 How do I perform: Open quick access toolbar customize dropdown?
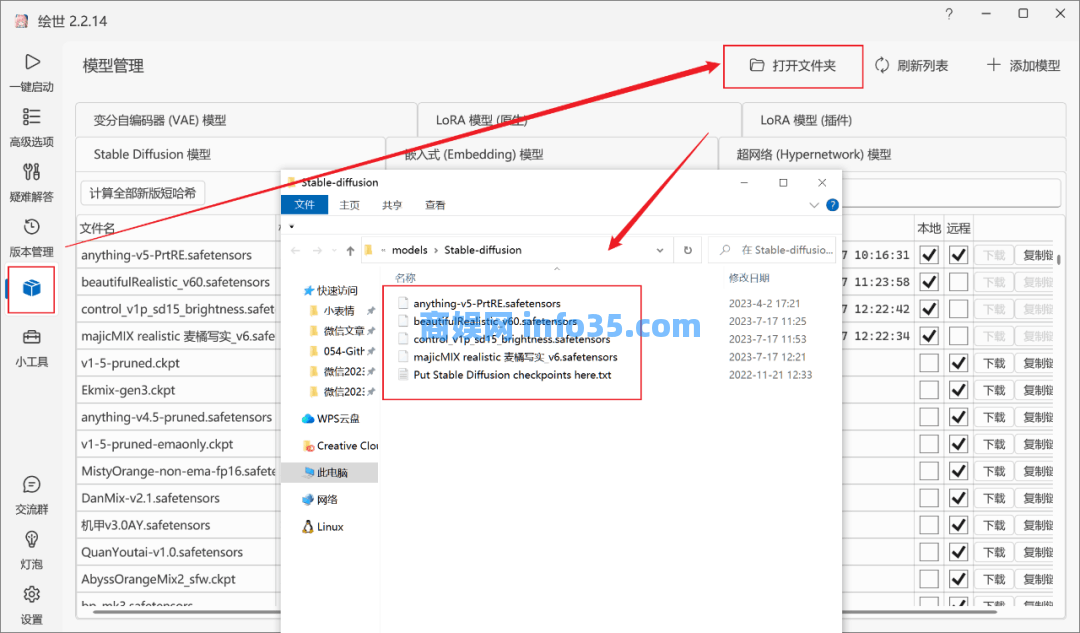tap(292, 226)
